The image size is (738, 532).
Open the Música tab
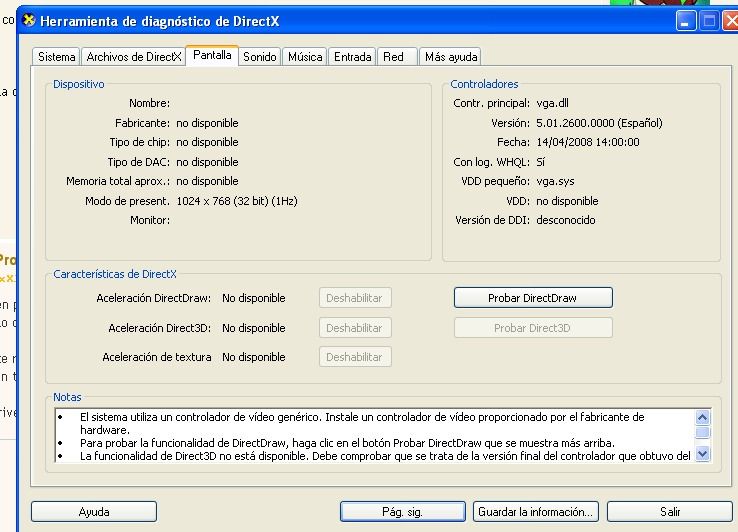pos(305,57)
